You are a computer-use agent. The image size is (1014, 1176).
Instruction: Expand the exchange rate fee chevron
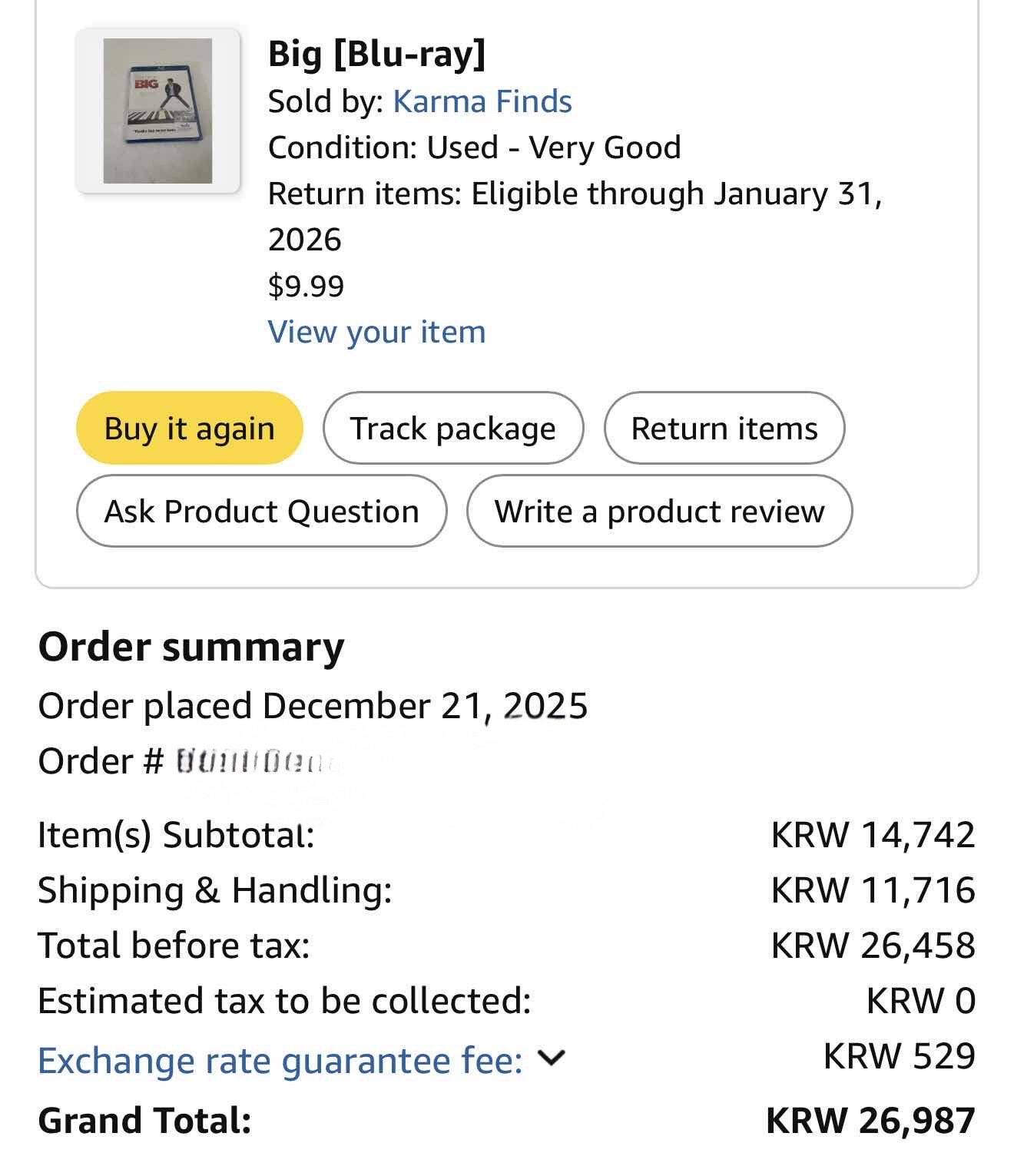pos(552,1058)
